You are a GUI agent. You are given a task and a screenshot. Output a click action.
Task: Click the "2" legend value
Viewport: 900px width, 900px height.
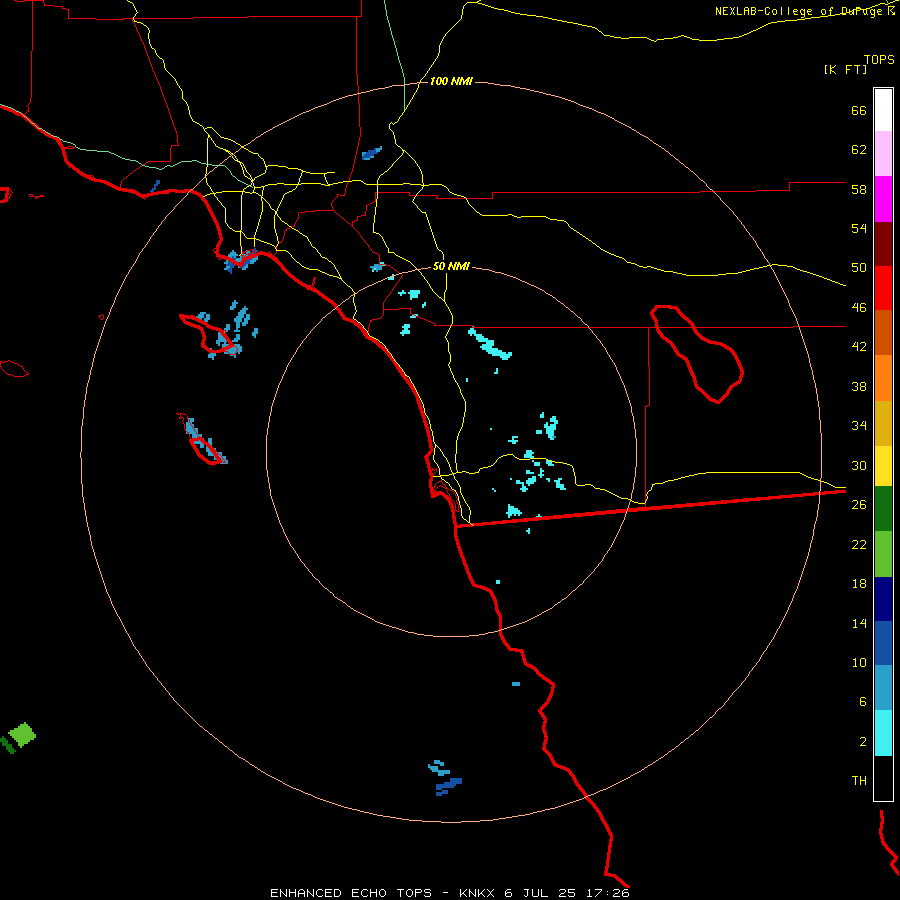pos(863,742)
